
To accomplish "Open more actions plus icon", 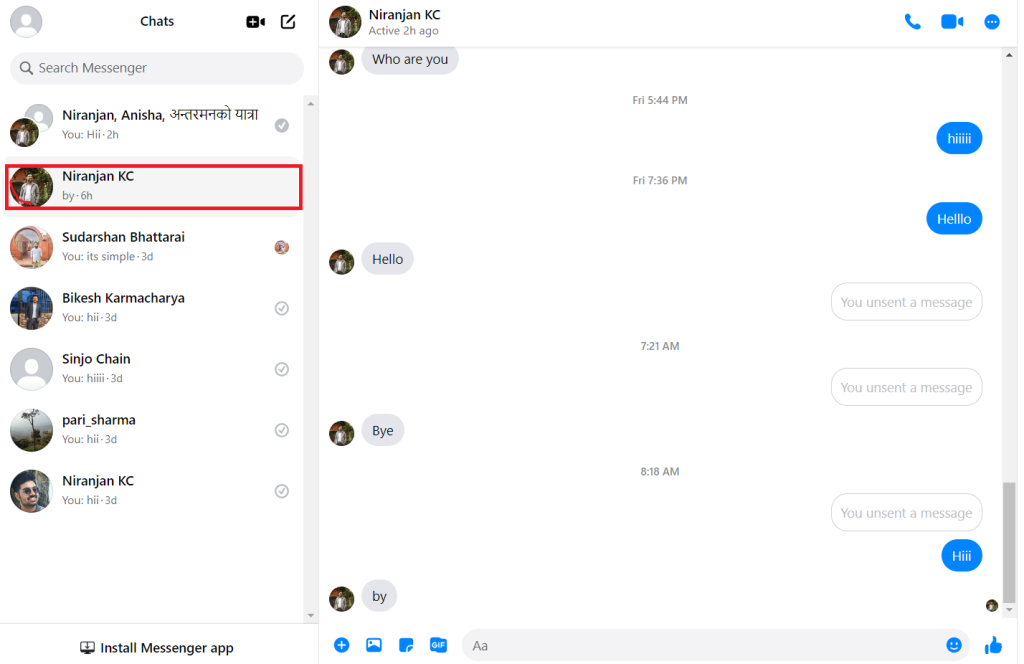I will coord(342,645).
